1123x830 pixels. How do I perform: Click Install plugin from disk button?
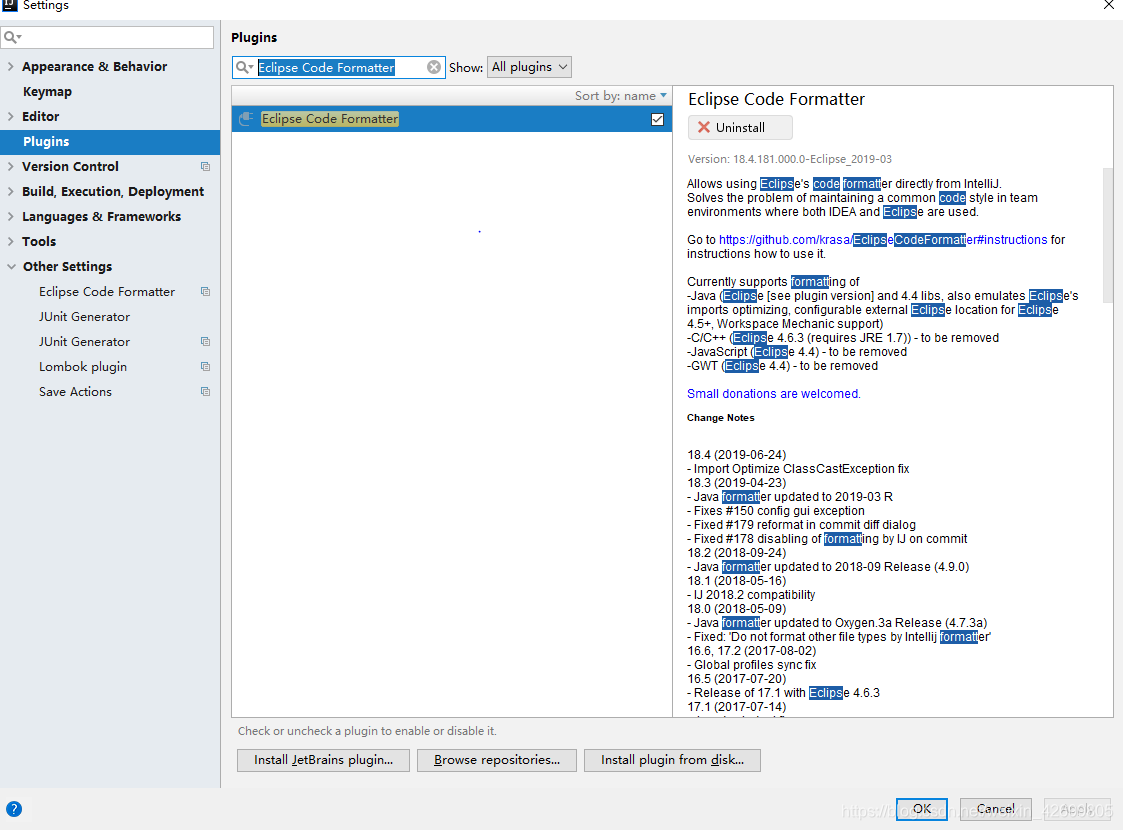672,760
